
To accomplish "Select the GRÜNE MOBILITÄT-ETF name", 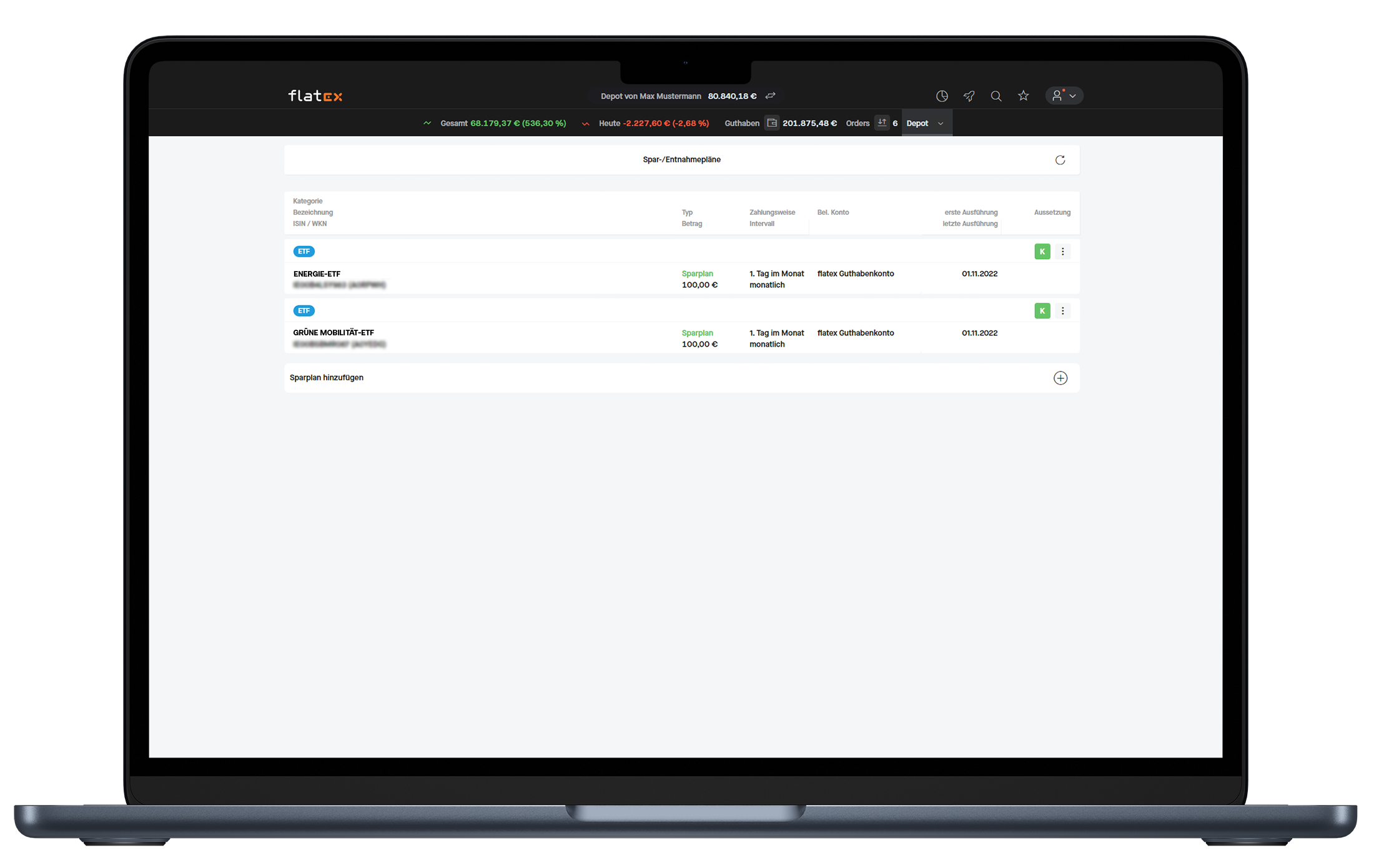I will click(334, 333).
